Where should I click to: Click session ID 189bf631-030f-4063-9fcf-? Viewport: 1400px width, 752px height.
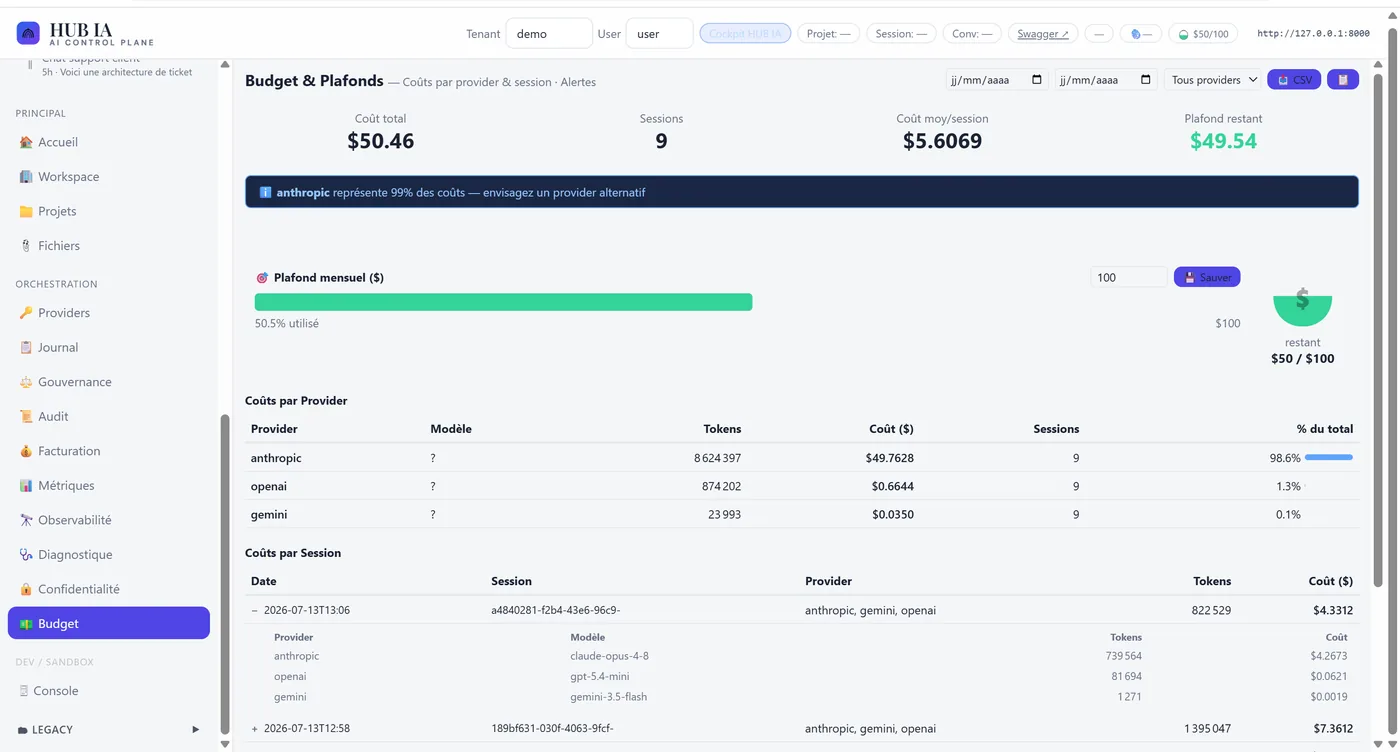[552, 729]
